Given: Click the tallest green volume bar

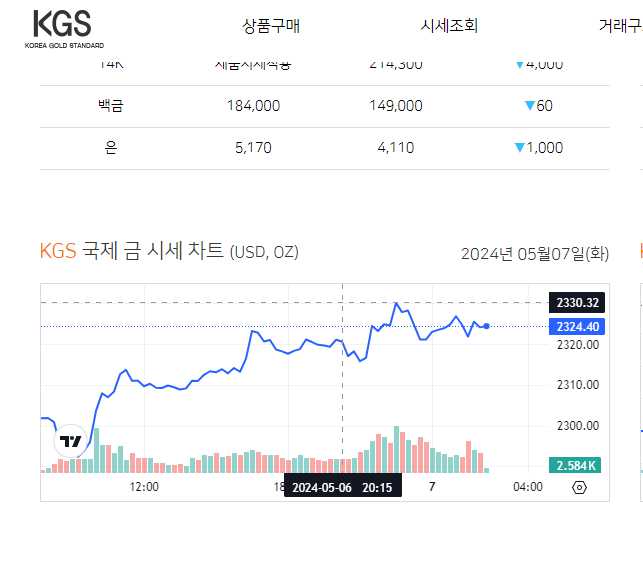Looking at the screenshot, I should [x=396, y=449].
